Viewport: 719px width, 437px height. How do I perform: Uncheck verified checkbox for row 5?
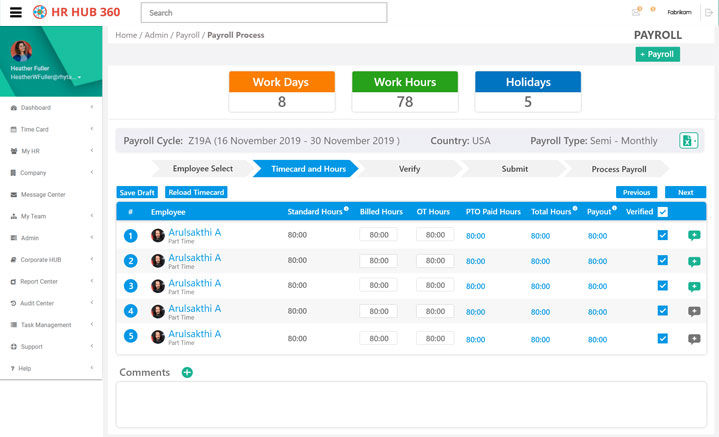click(663, 338)
